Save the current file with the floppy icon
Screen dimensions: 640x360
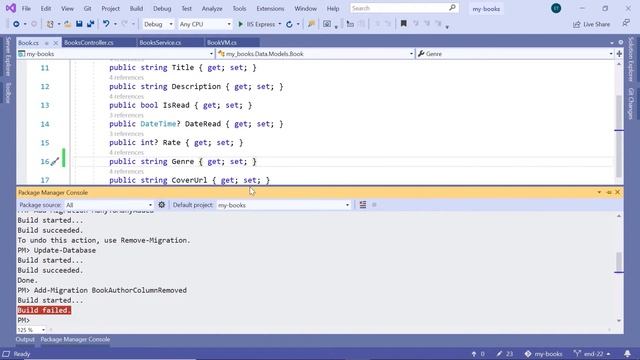79,24
